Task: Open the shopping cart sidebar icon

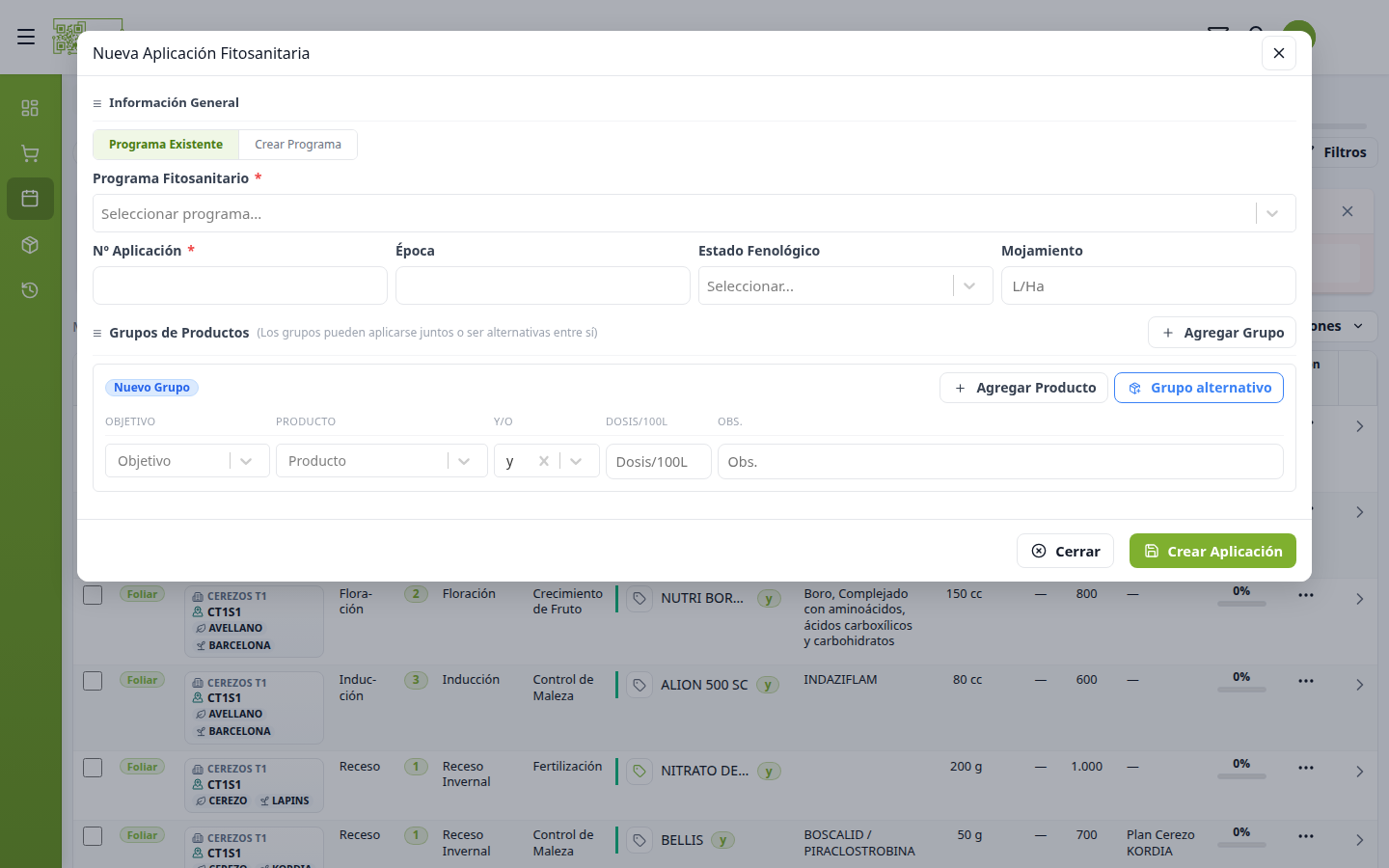Action: [x=30, y=153]
